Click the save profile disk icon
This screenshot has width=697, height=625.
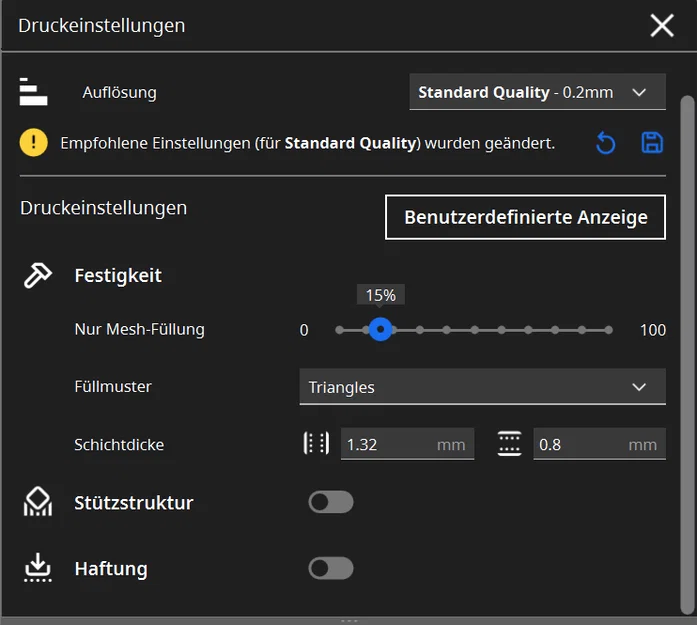tap(652, 143)
